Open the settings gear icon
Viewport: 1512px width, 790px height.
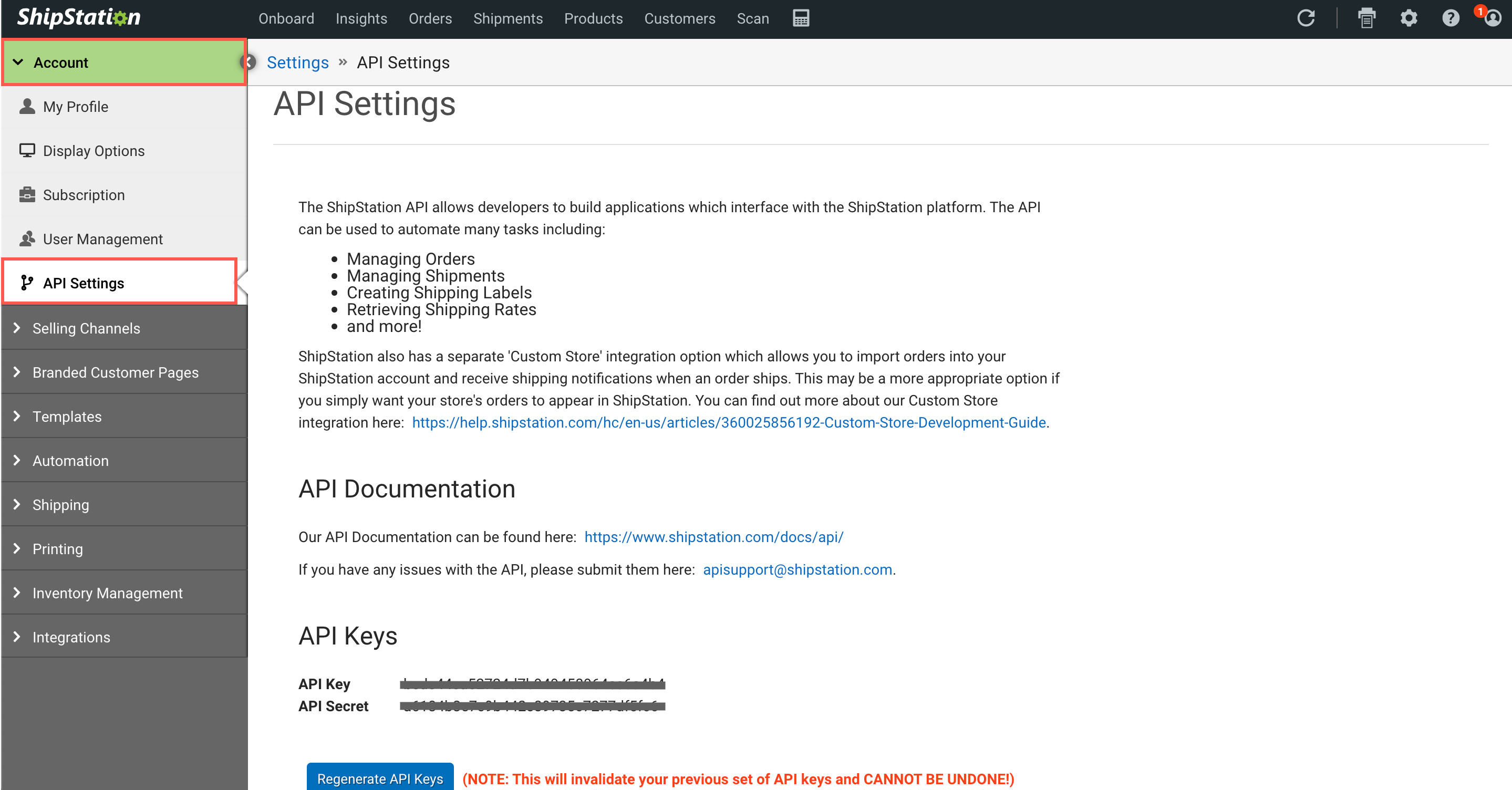[x=1409, y=18]
